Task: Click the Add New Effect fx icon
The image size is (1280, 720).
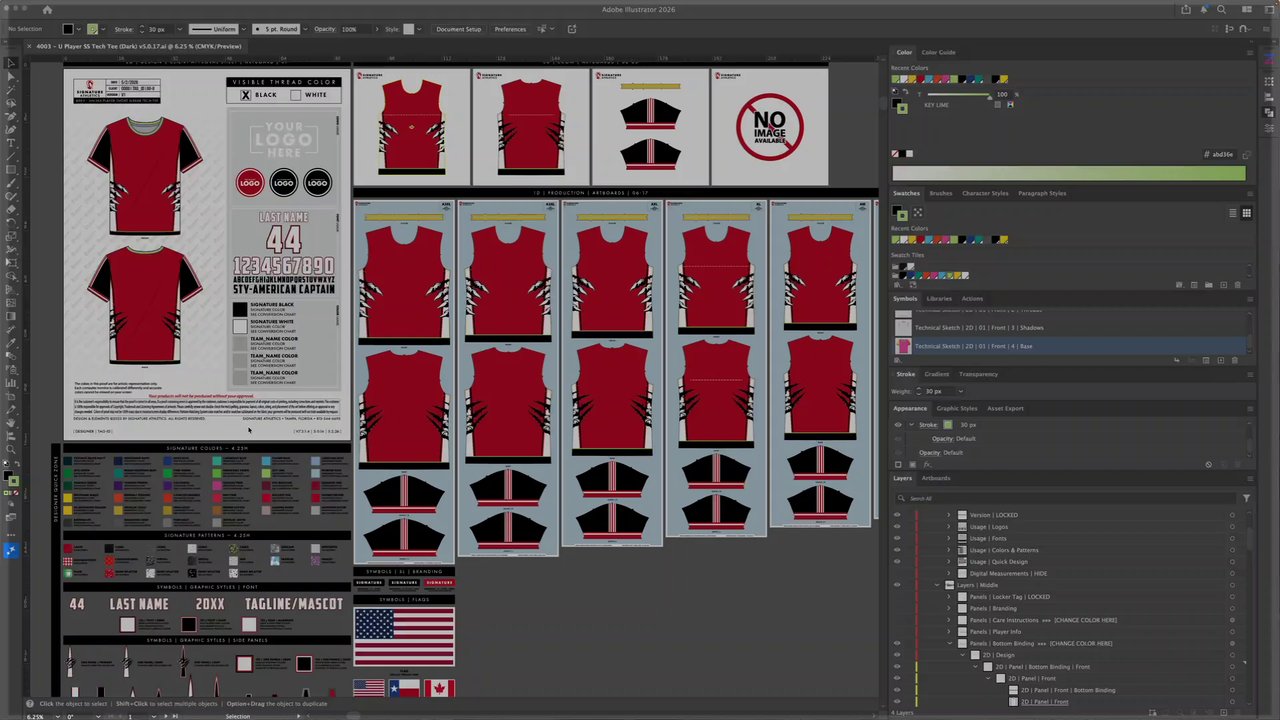Action: click(x=927, y=465)
